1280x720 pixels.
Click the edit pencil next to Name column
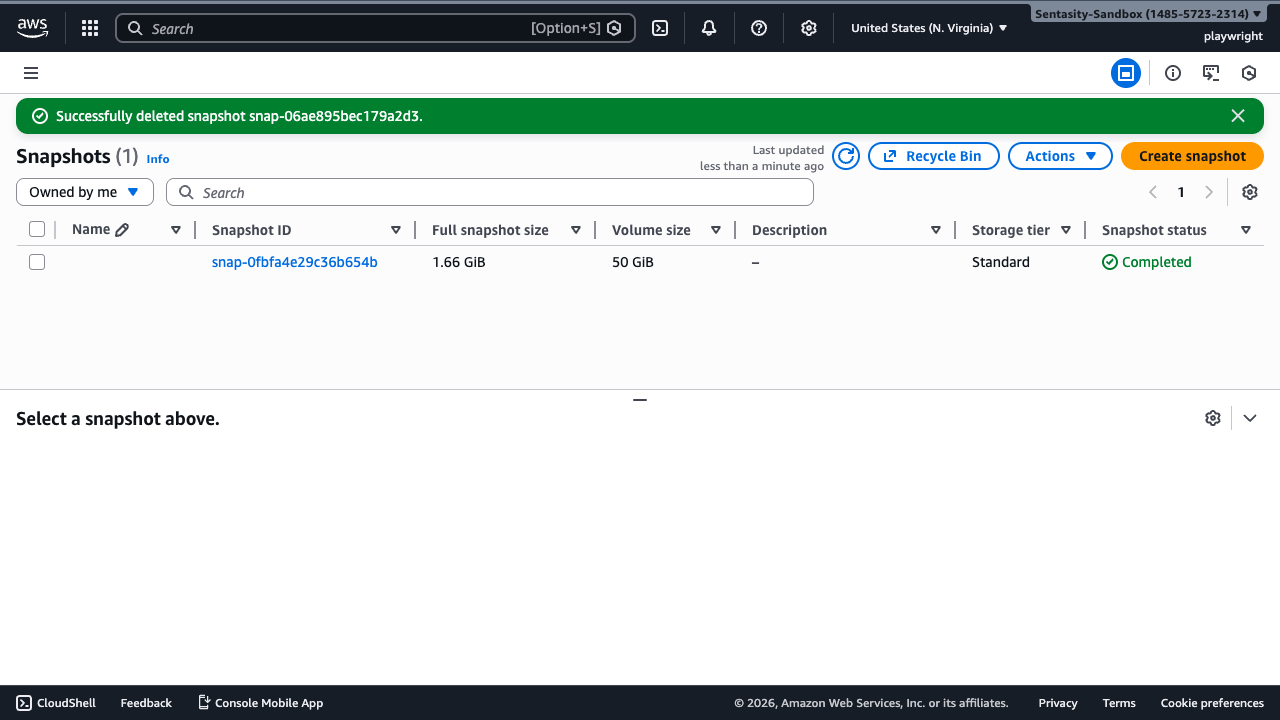click(122, 230)
